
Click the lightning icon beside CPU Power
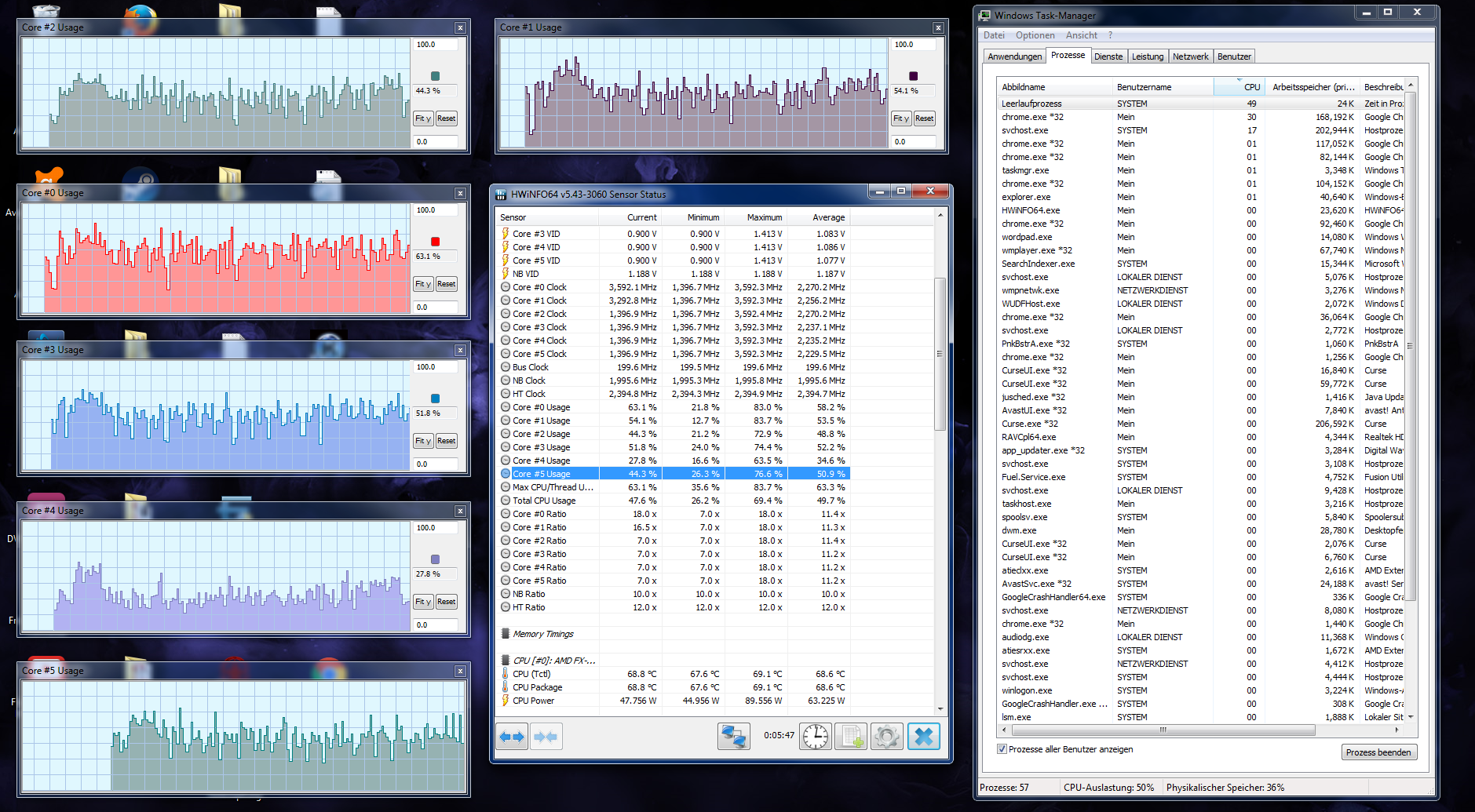tap(506, 701)
